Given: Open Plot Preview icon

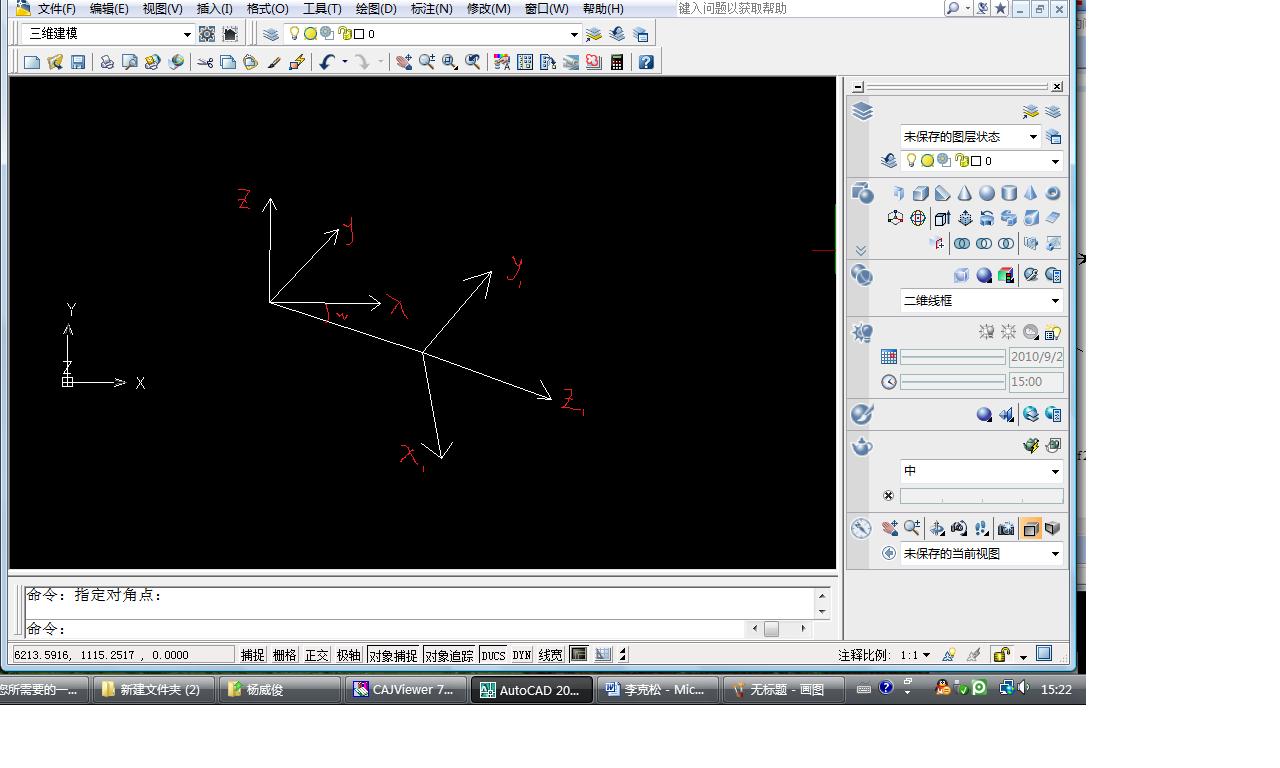Looking at the screenshot, I should pyautogui.click(x=130, y=62).
